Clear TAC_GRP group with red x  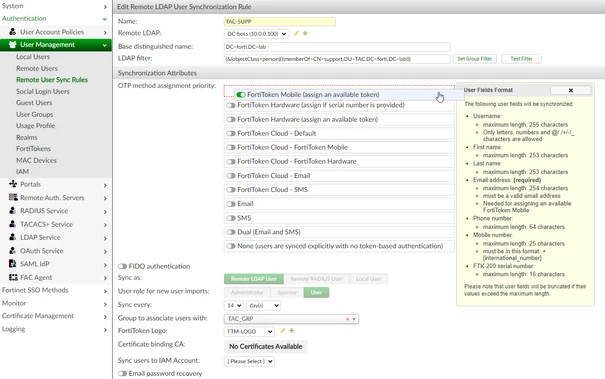tap(347, 319)
